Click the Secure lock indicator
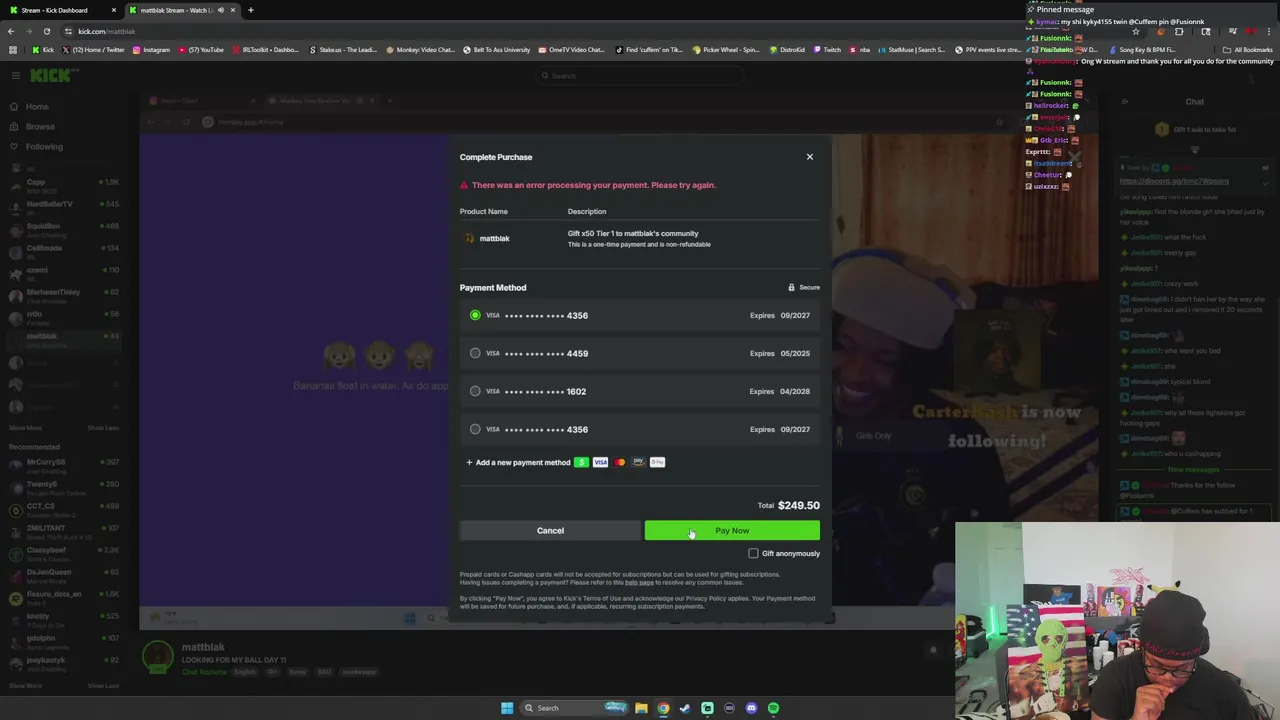Viewport: 1280px width, 720px height. click(x=804, y=287)
